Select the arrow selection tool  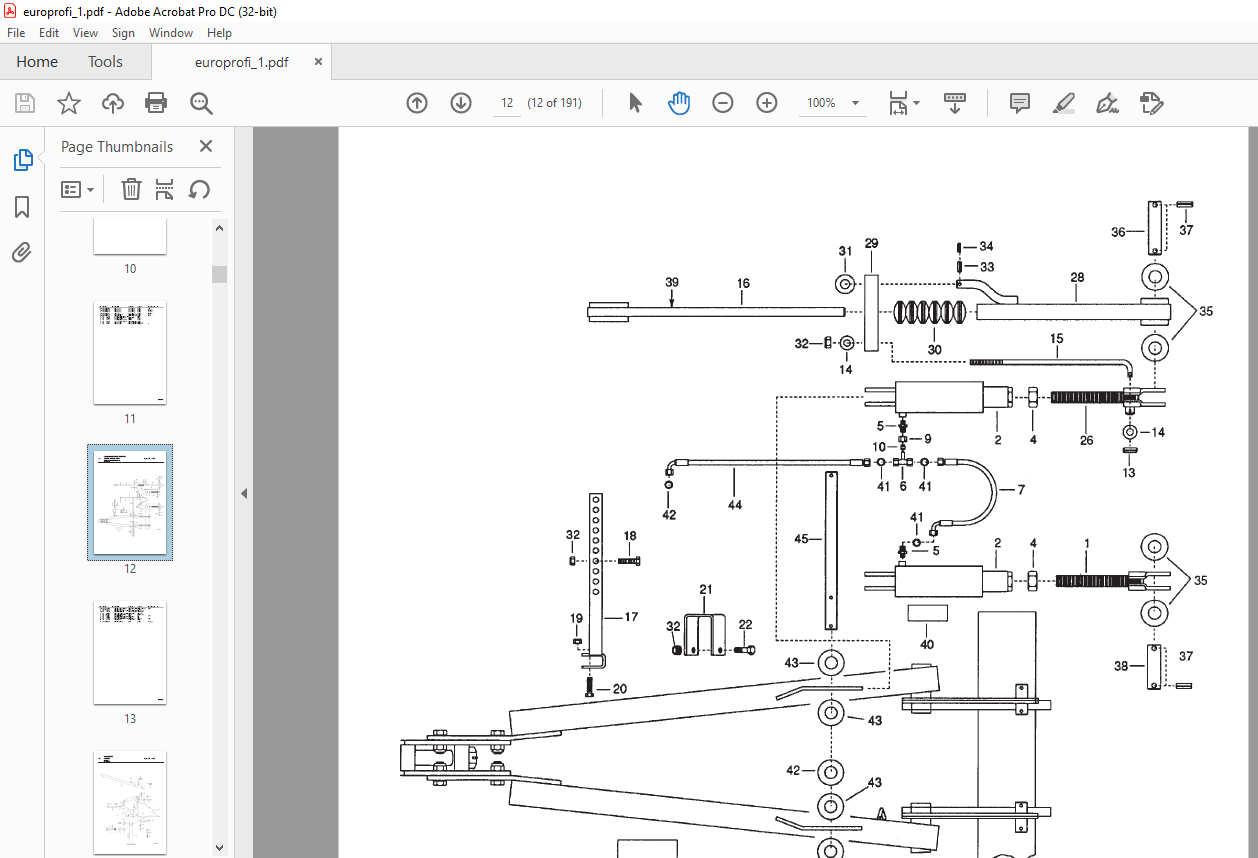click(635, 103)
